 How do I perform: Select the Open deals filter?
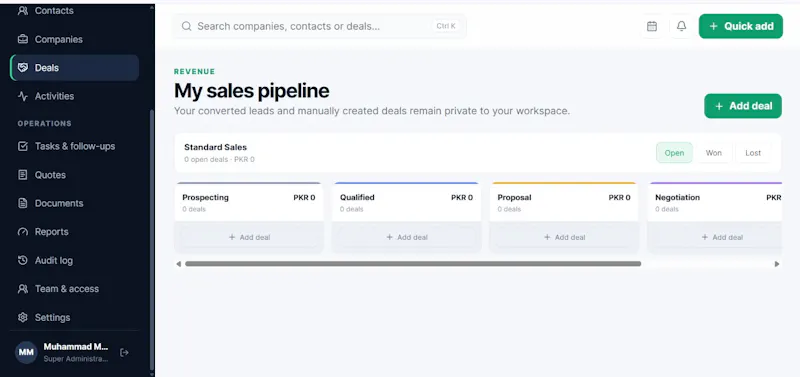coord(674,153)
